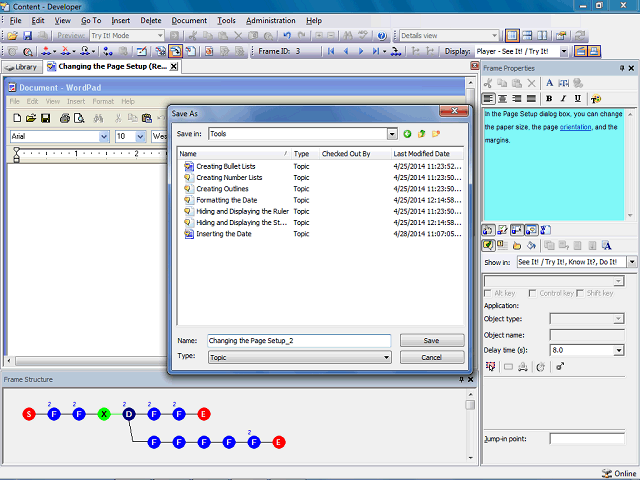
Task: Go to the next frame arrow
Action: (x=361, y=51)
